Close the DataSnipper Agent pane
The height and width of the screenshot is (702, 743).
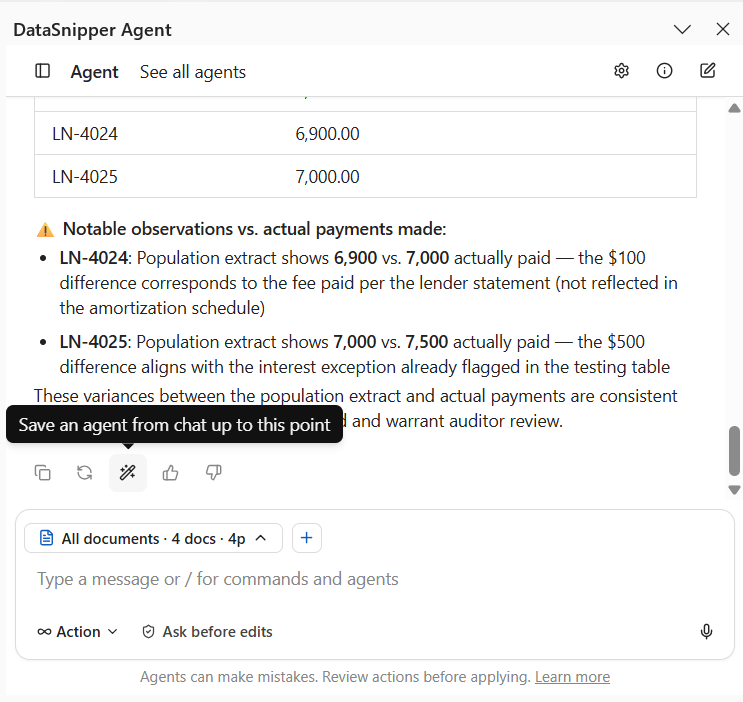click(x=723, y=29)
